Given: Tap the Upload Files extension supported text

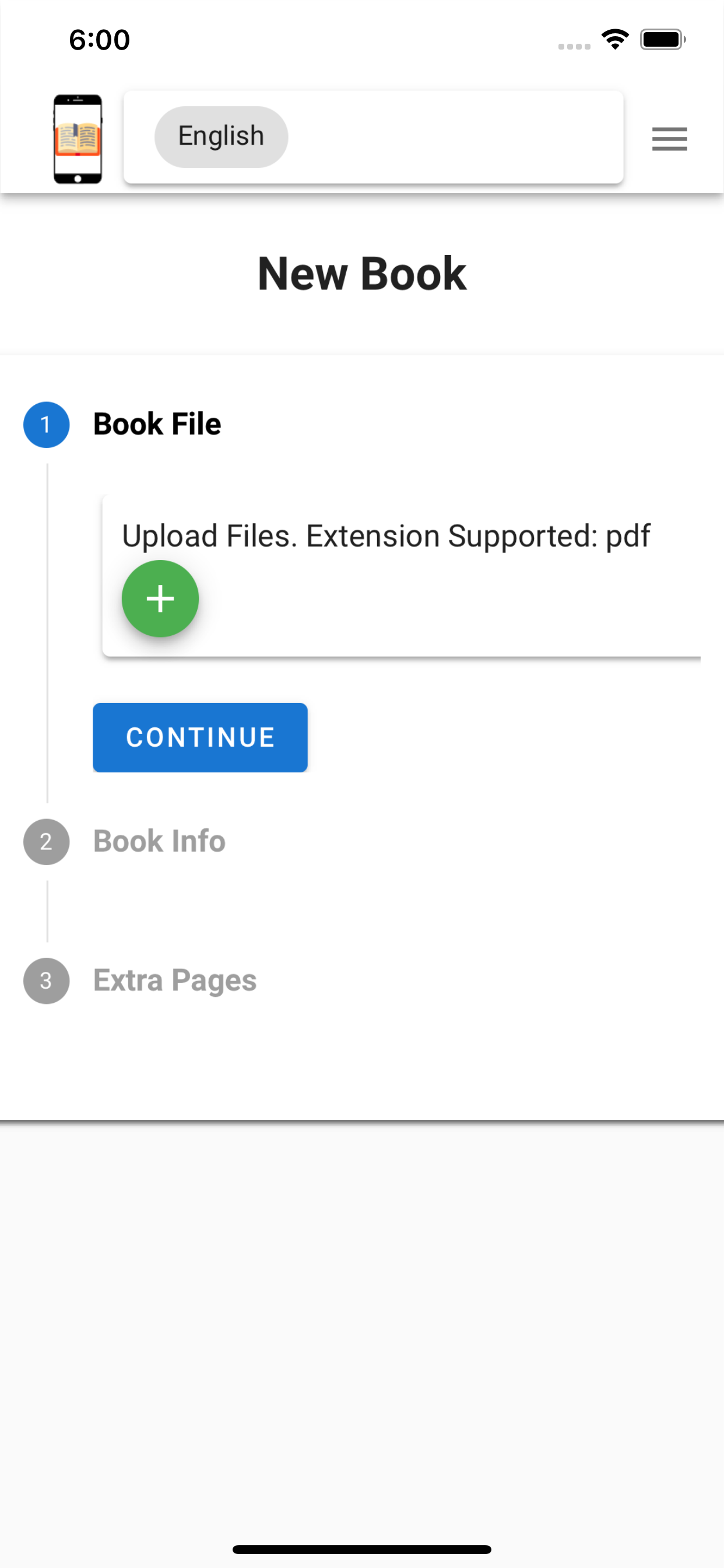Looking at the screenshot, I should tap(386, 536).
